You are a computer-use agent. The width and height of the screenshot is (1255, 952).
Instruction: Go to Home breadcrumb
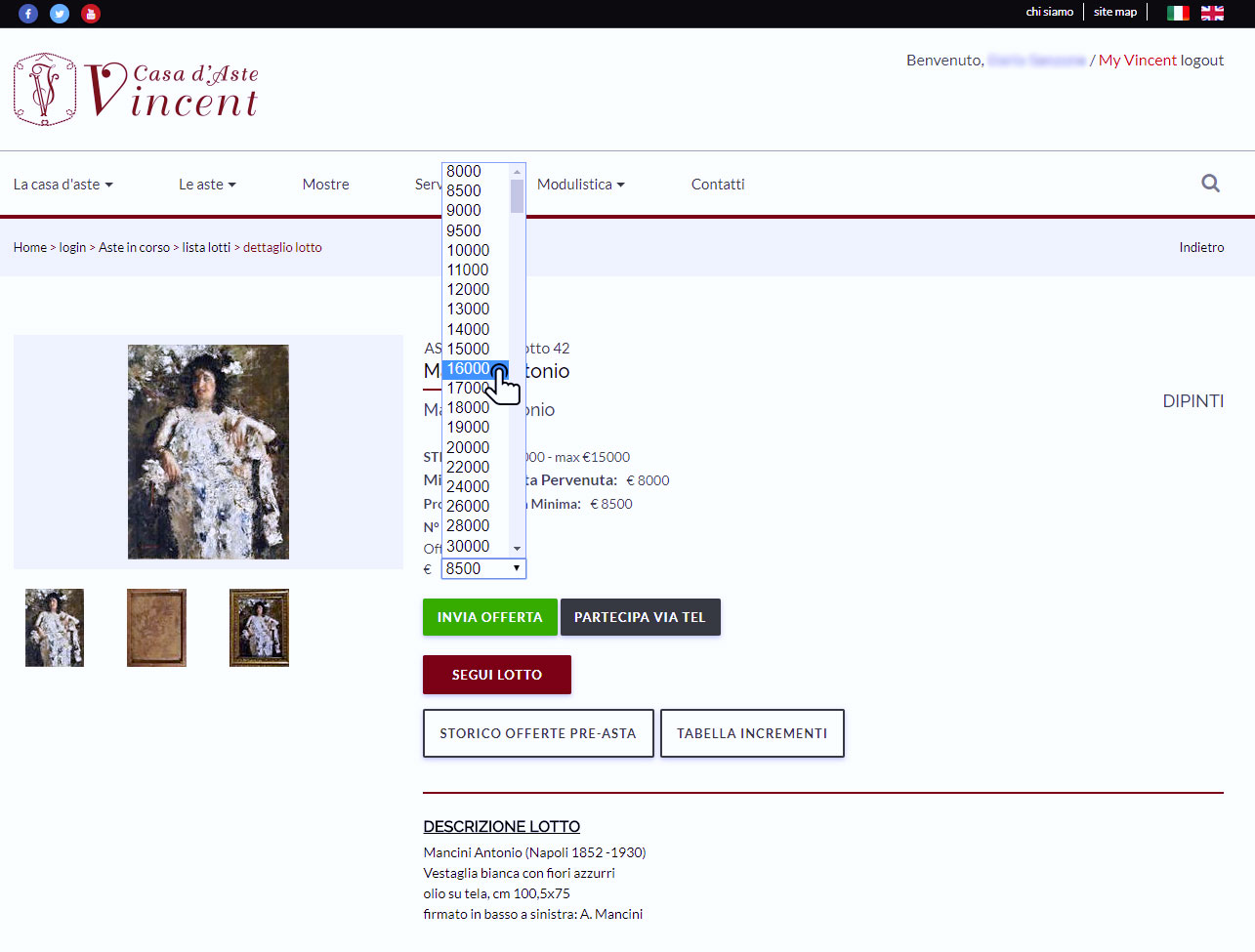pos(30,247)
